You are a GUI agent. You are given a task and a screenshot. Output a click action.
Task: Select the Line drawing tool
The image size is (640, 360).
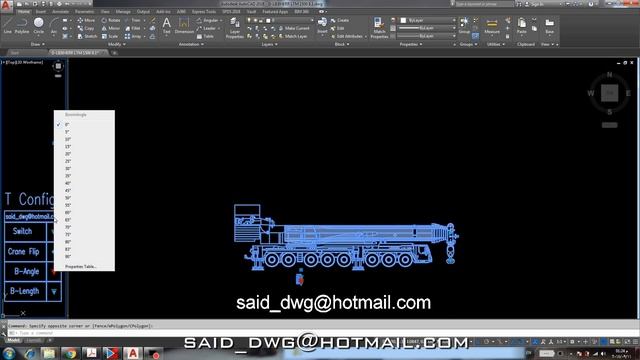(7, 26)
